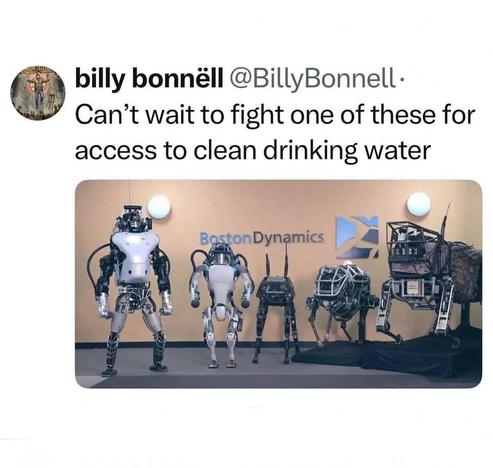The width and height of the screenshot is (493, 468).
Task: Click the tall Atlas robot's sensor head
Action: 133,218
